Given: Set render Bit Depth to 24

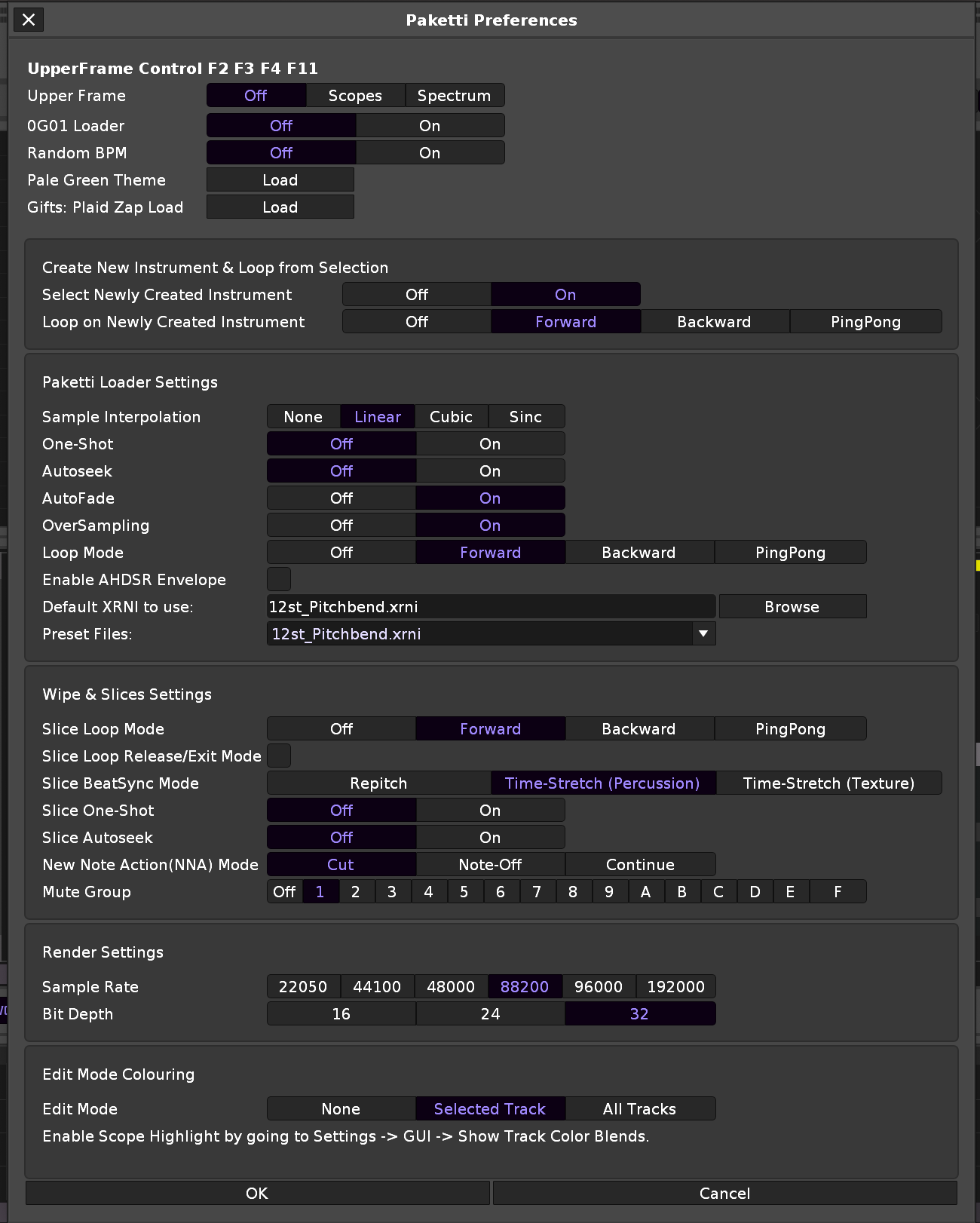Looking at the screenshot, I should (x=490, y=1014).
